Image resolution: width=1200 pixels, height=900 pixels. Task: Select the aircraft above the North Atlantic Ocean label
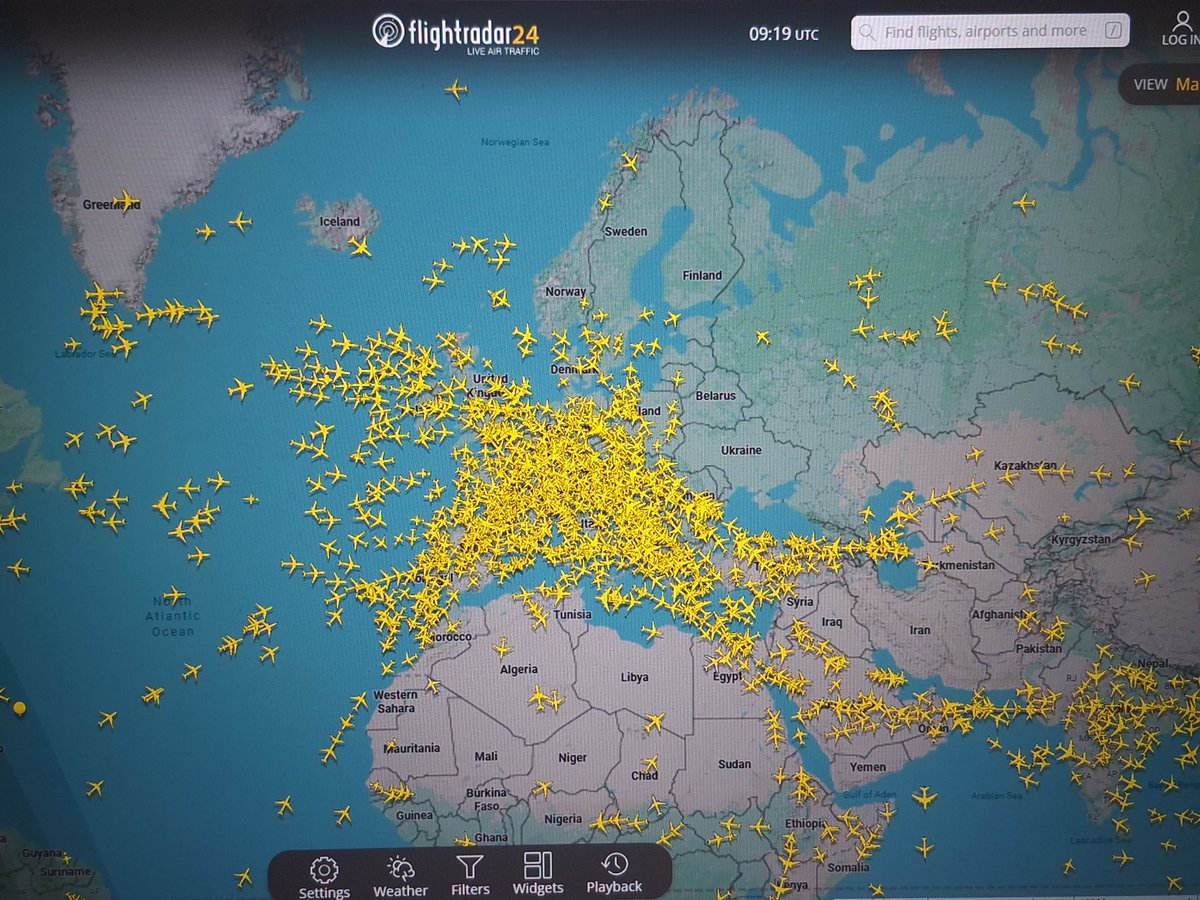(174, 596)
